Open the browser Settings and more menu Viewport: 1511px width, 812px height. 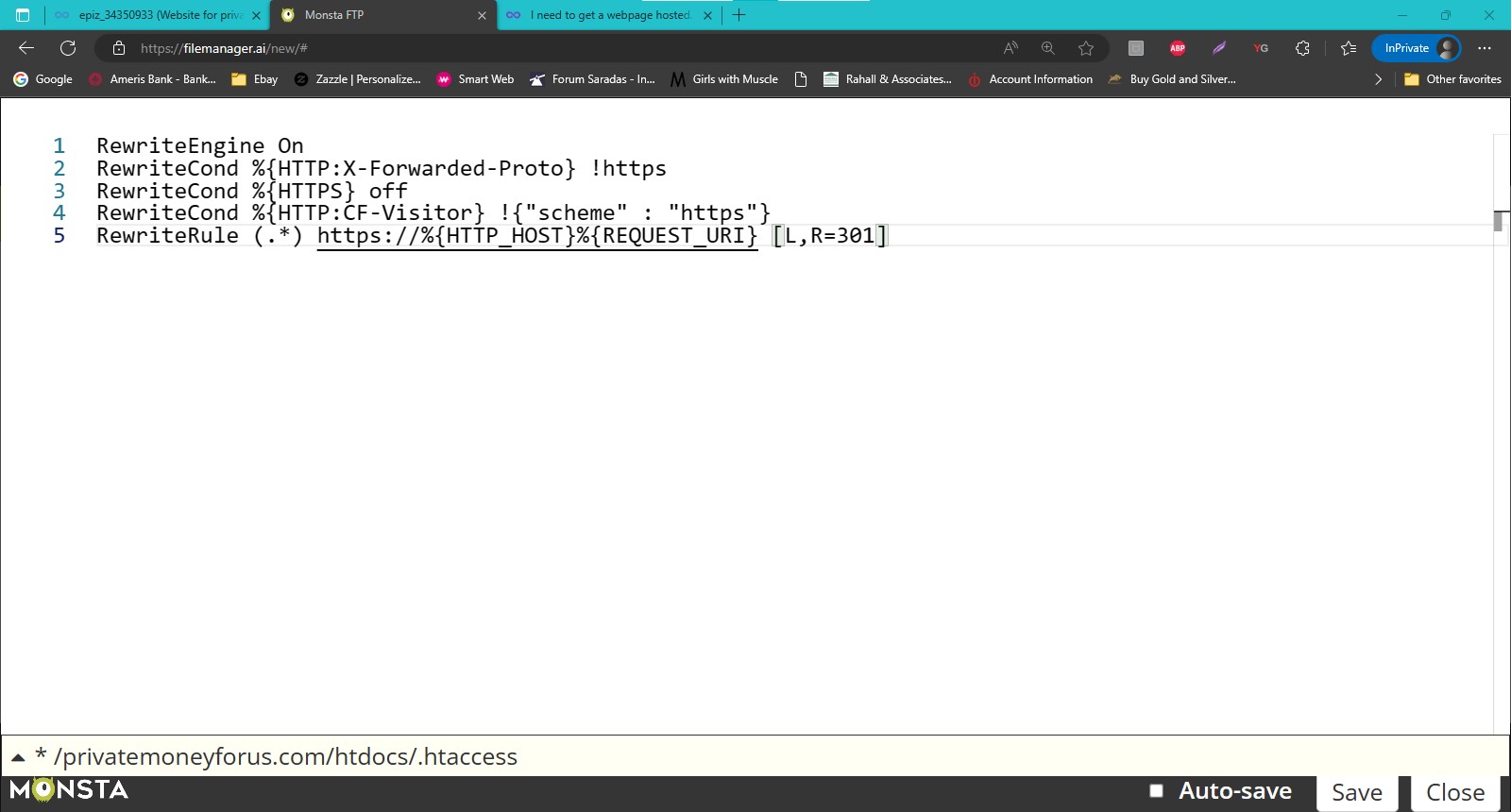pyautogui.click(x=1485, y=48)
